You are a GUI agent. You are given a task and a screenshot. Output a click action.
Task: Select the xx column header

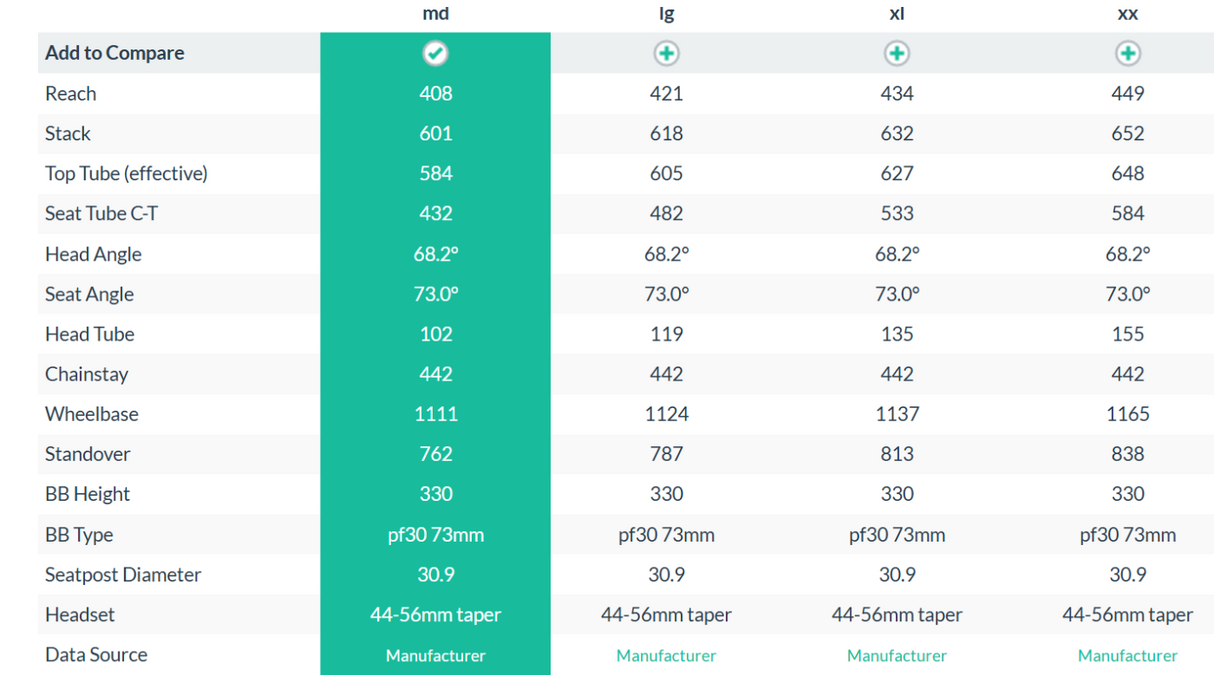tap(1127, 14)
